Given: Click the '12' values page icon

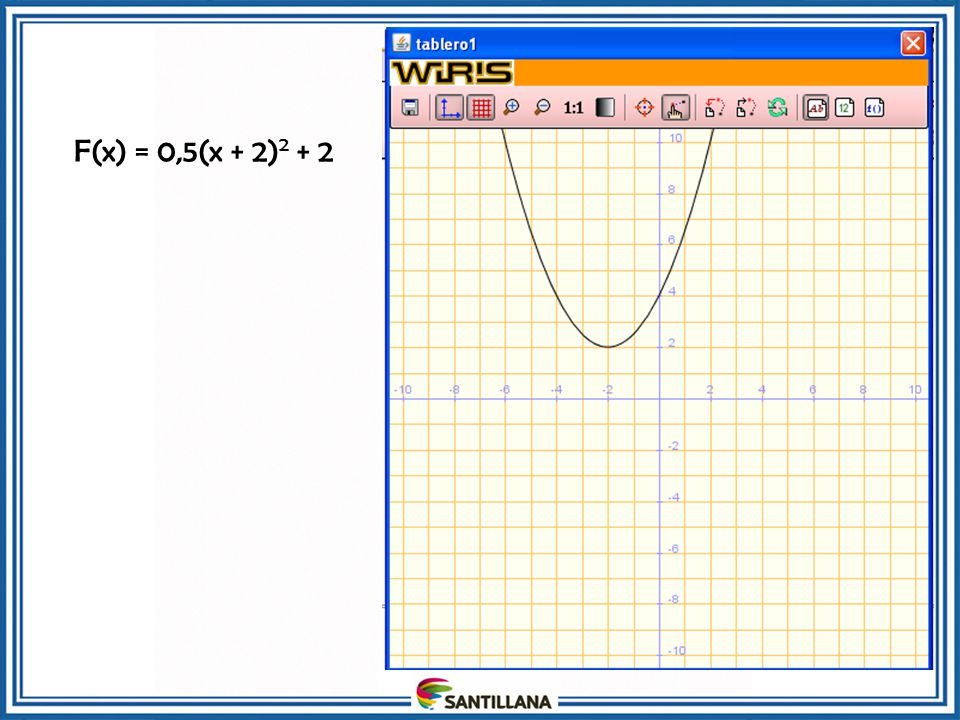Looking at the screenshot, I should tap(844, 108).
